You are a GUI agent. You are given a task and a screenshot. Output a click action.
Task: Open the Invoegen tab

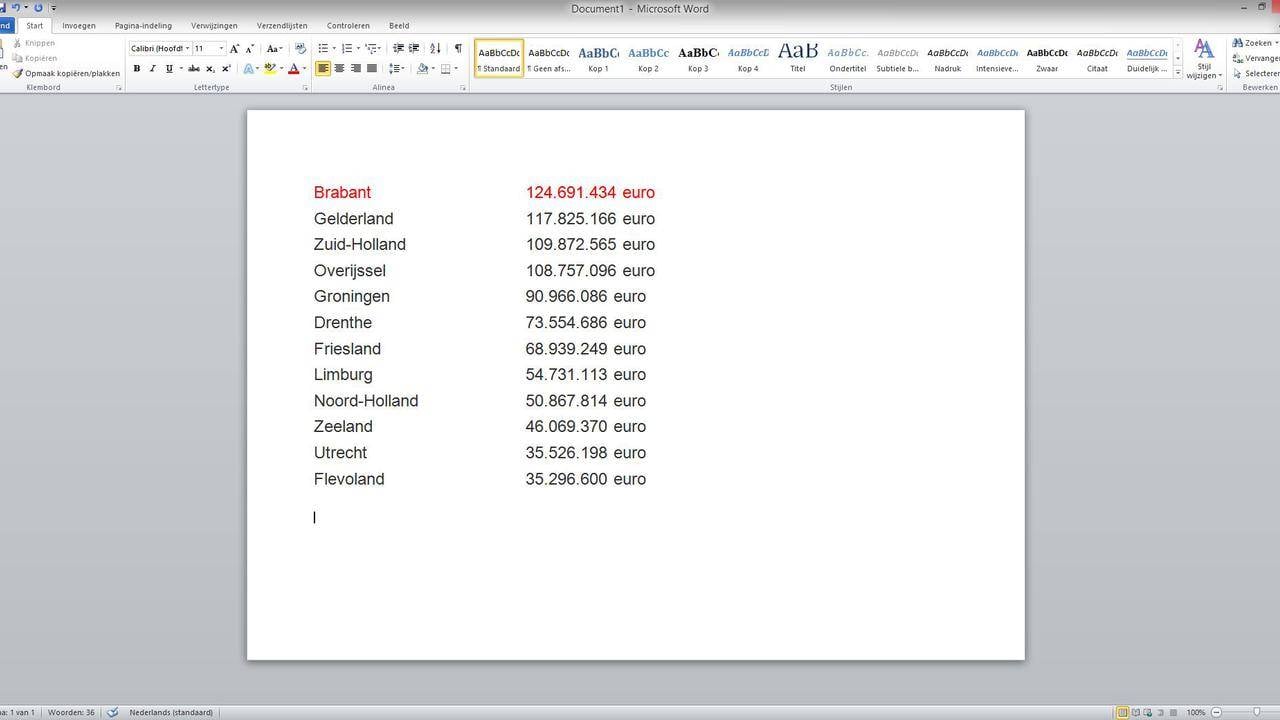(x=79, y=25)
